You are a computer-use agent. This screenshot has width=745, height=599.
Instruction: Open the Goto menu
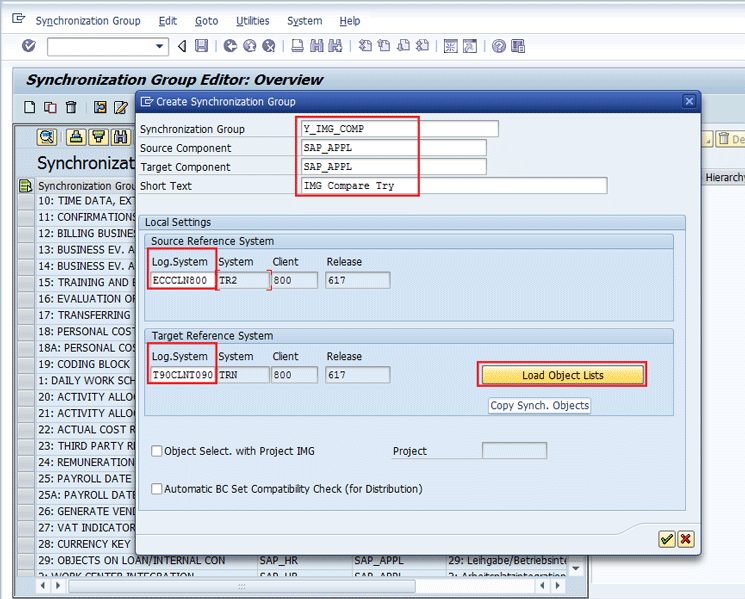(x=206, y=21)
